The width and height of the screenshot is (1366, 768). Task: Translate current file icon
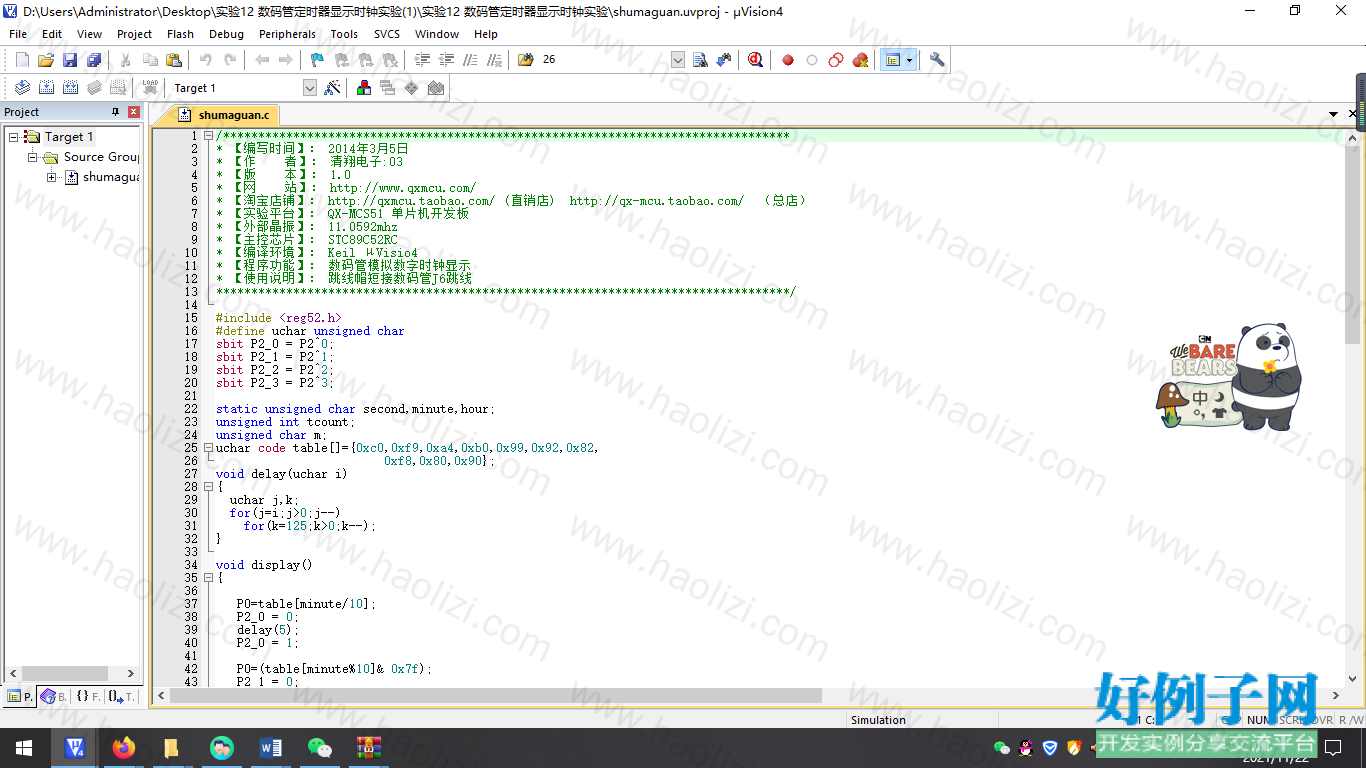click(22, 88)
